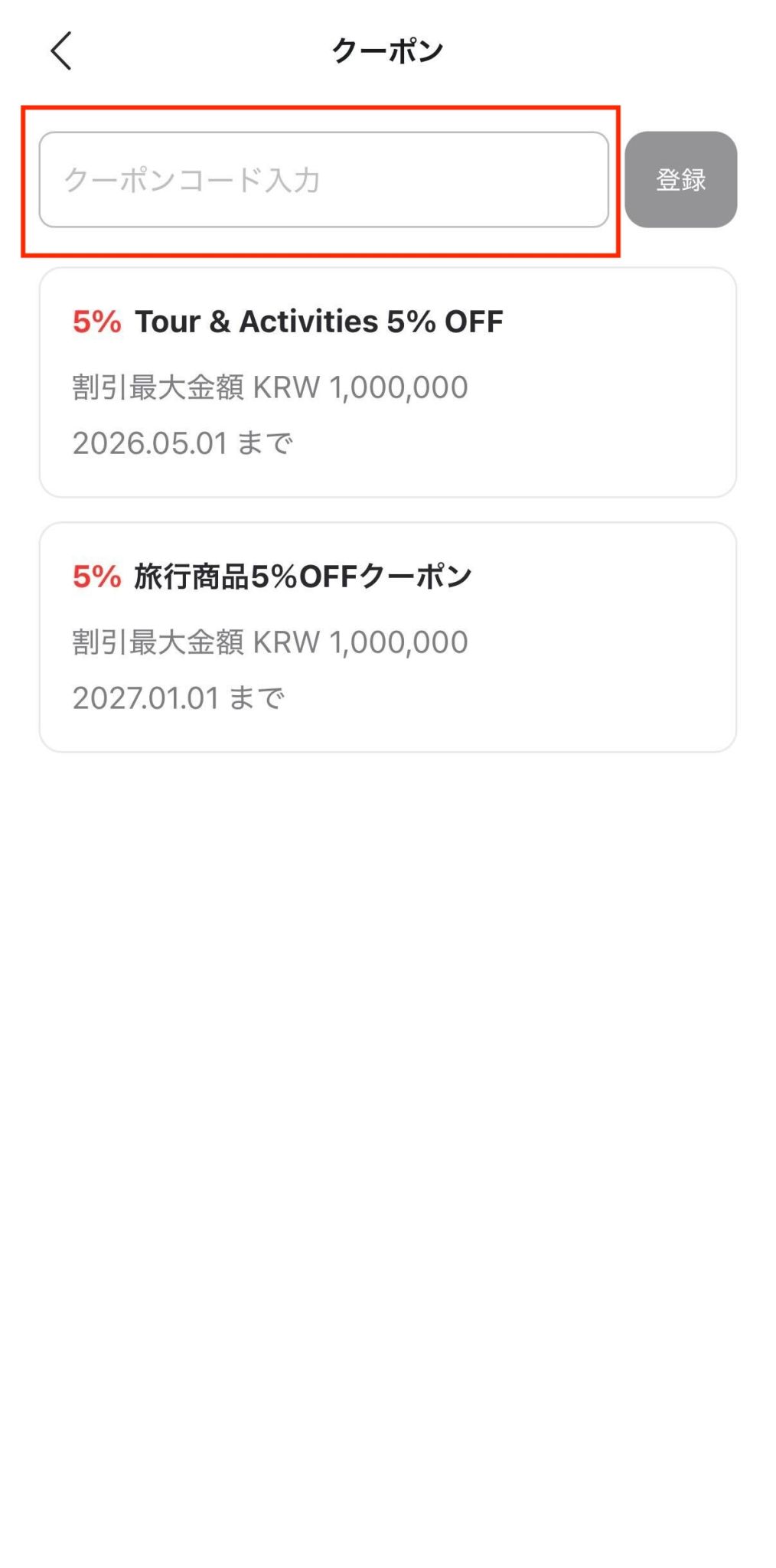Tap the 5% OFF text in Tour & Activities title
Viewport: 776px width, 1568px height.
click(445, 322)
